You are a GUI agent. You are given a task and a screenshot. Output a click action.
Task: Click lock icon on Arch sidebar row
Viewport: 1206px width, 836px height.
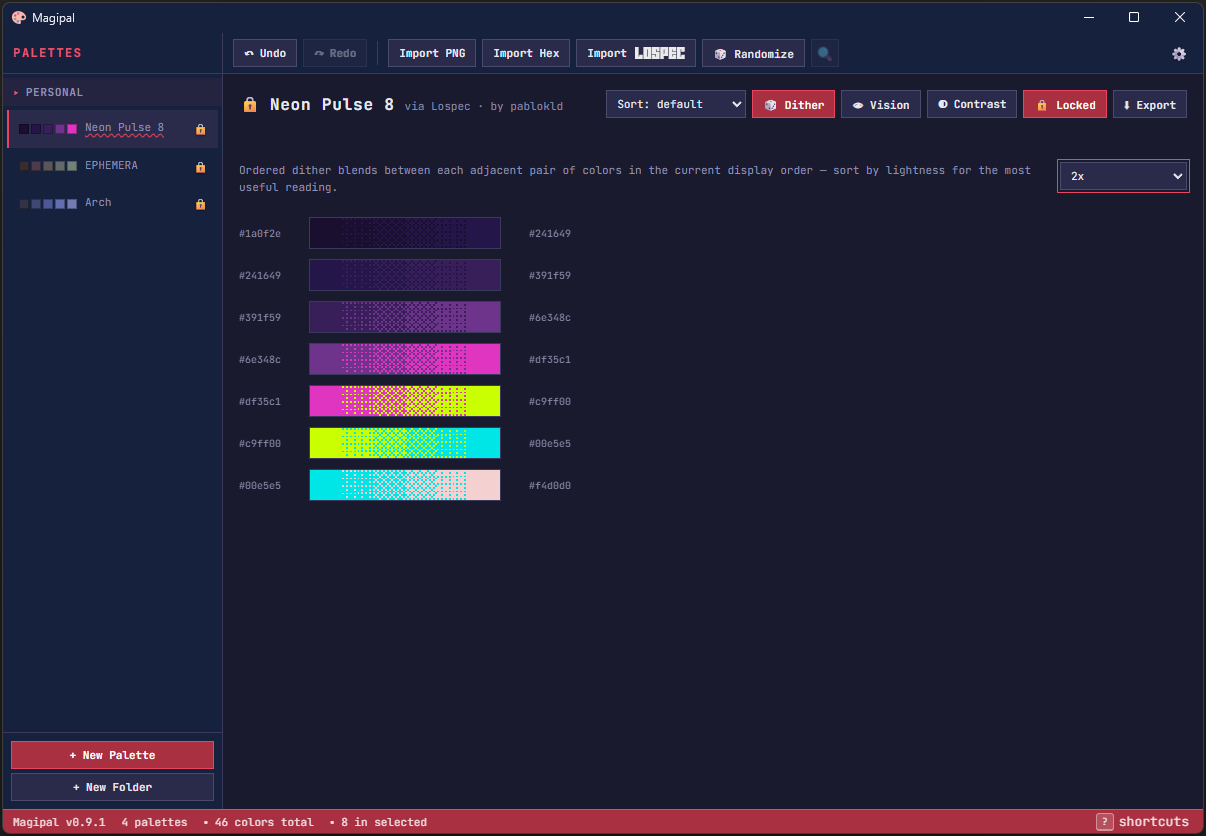coord(200,203)
